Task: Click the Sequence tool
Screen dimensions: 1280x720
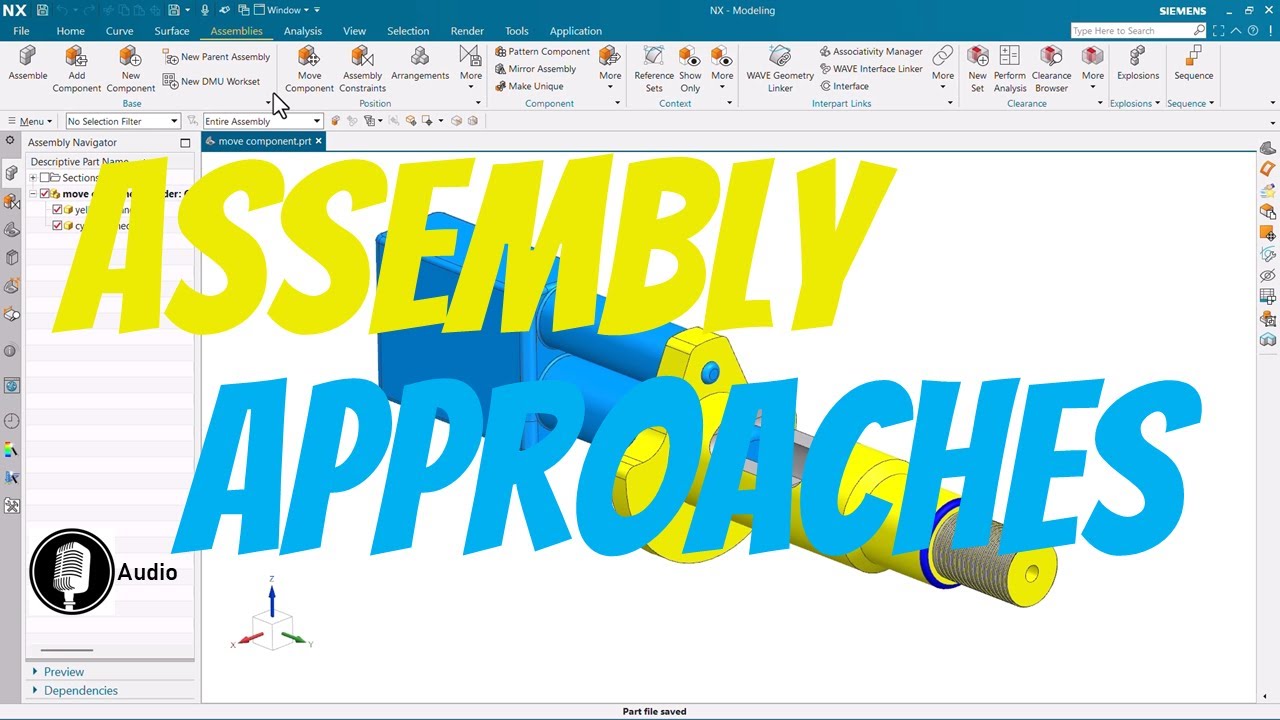Action: pos(1193,63)
